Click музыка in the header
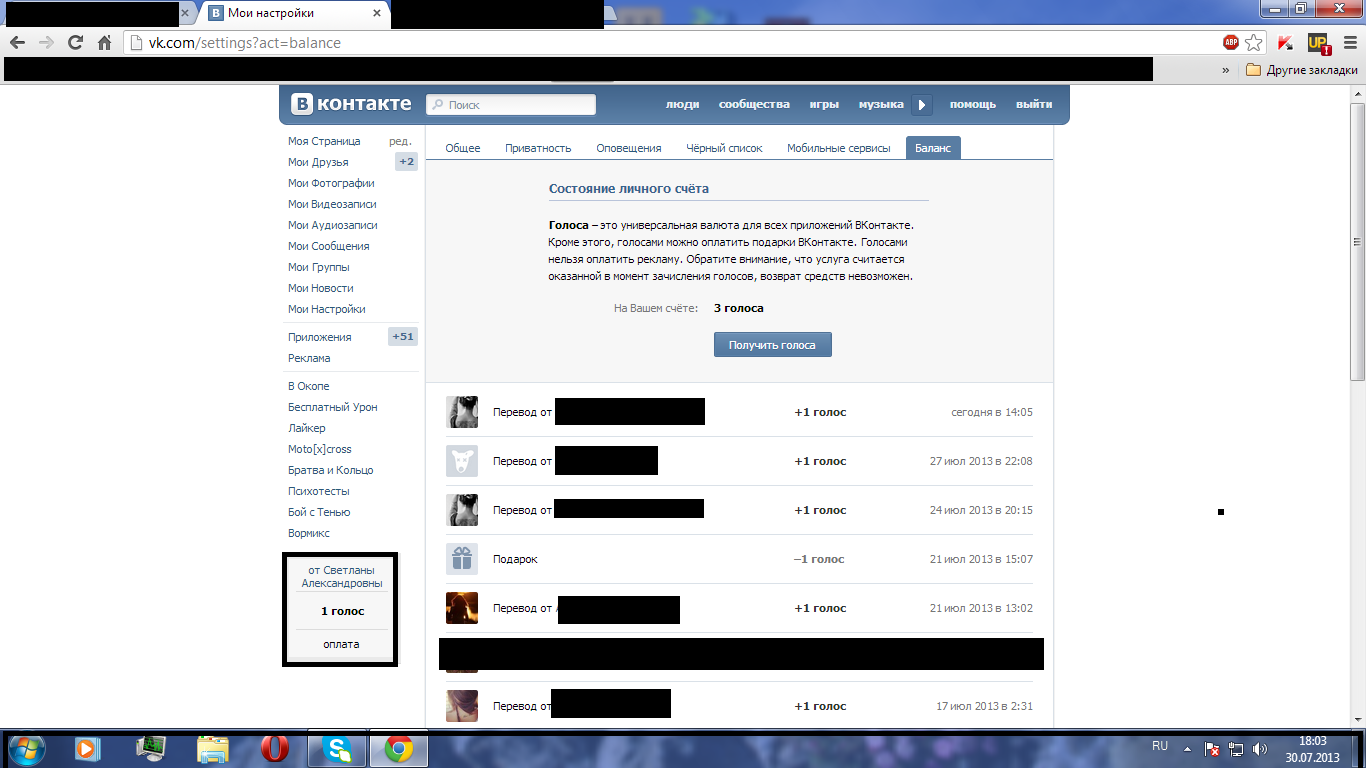The width and height of the screenshot is (1366, 768). [881, 104]
